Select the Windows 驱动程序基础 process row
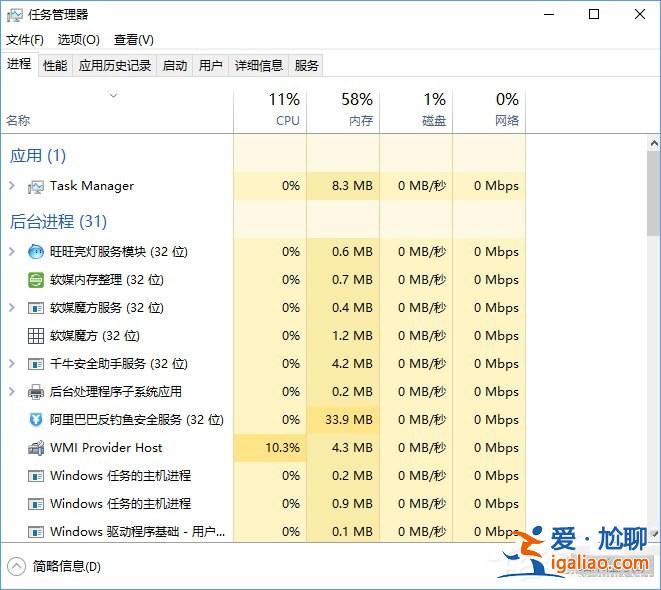This screenshot has width=661, height=590. click(x=137, y=531)
